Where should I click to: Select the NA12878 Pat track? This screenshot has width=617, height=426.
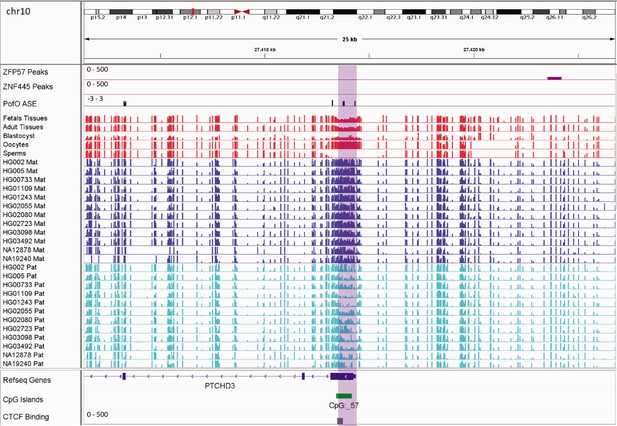click(23, 355)
